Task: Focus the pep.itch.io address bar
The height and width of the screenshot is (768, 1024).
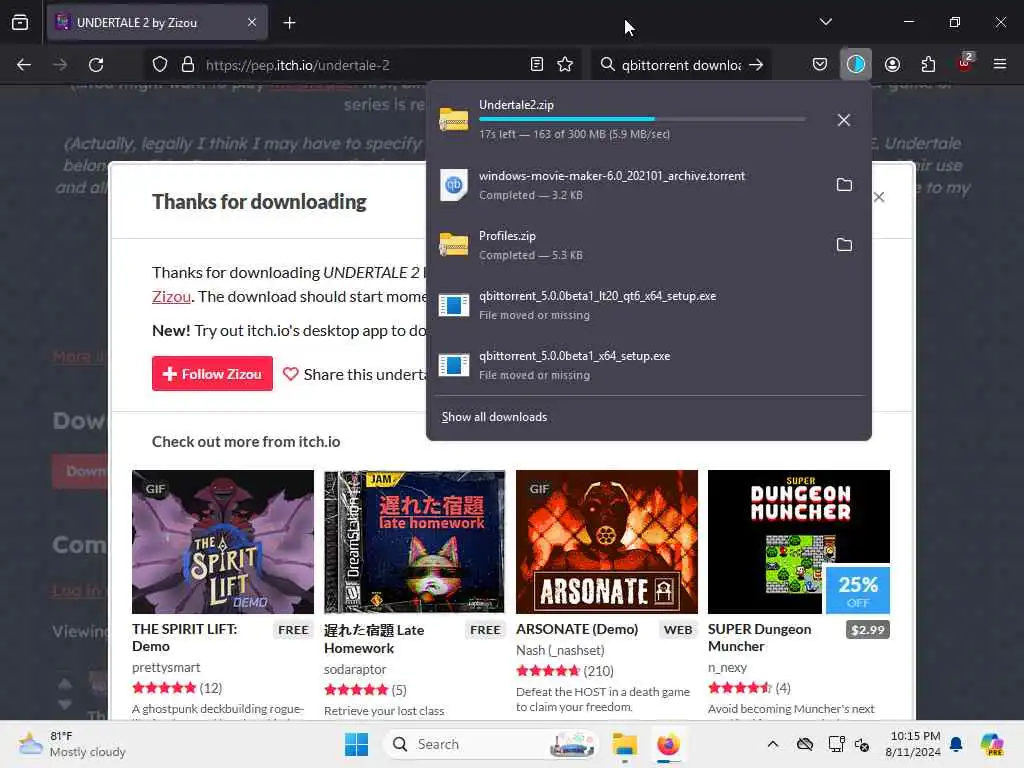Action: (362, 65)
